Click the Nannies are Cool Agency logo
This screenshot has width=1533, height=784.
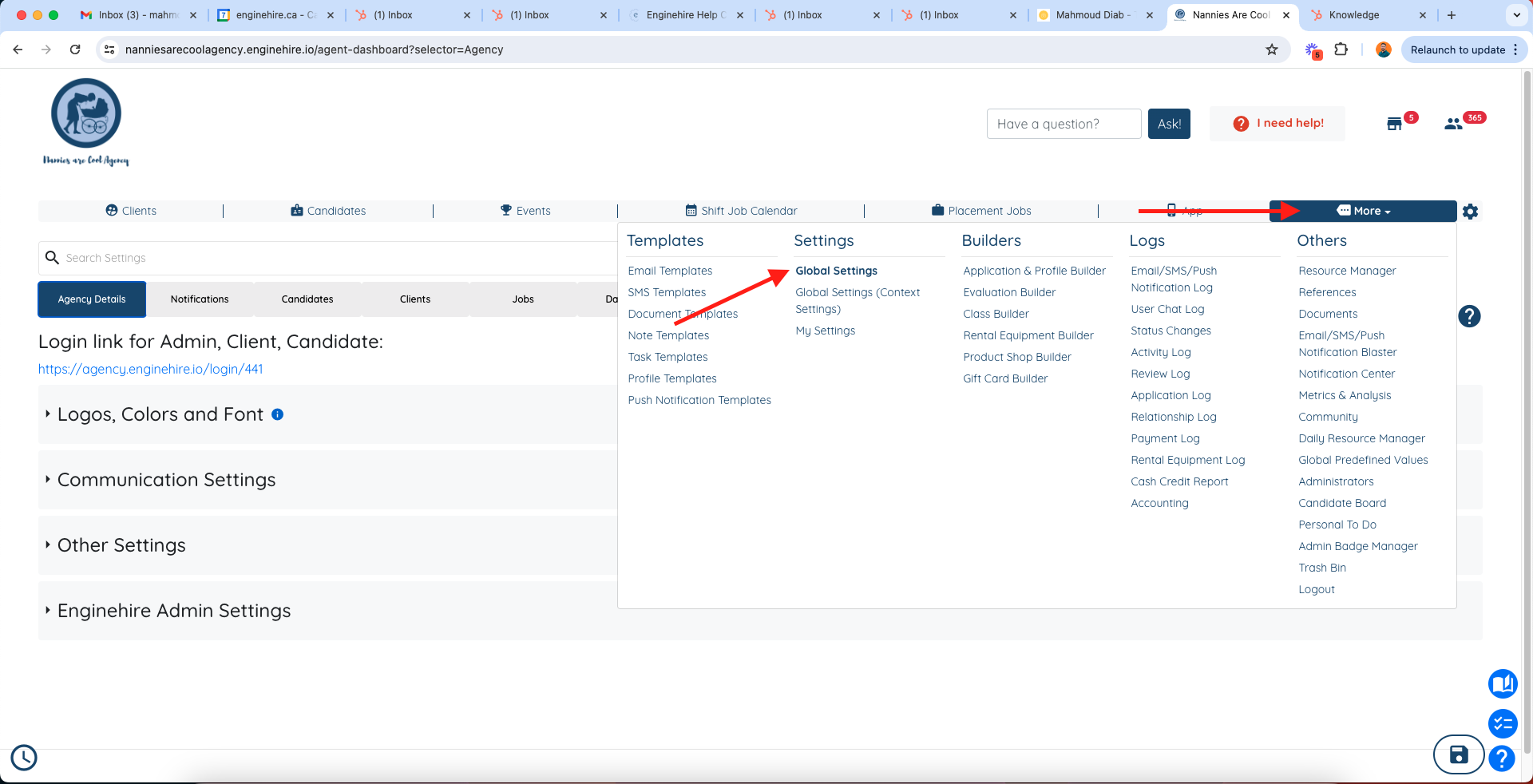(86, 121)
